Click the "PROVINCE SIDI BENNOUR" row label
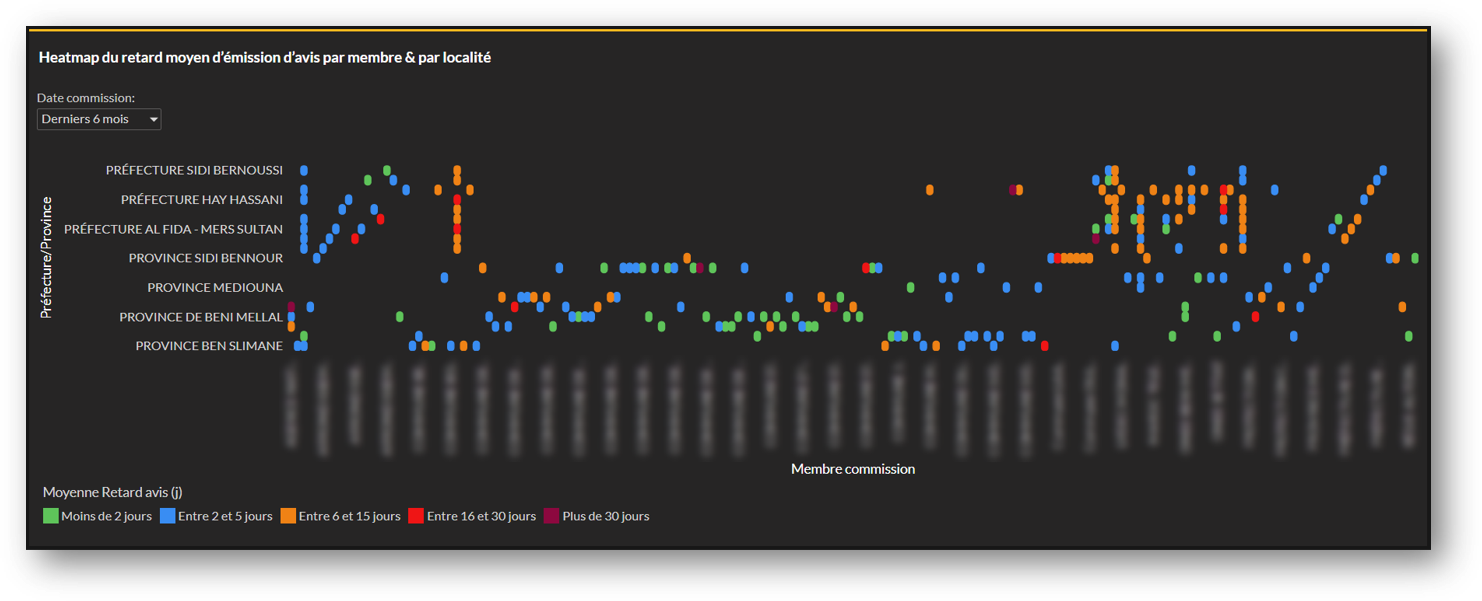The image size is (1482, 601). click(205, 258)
